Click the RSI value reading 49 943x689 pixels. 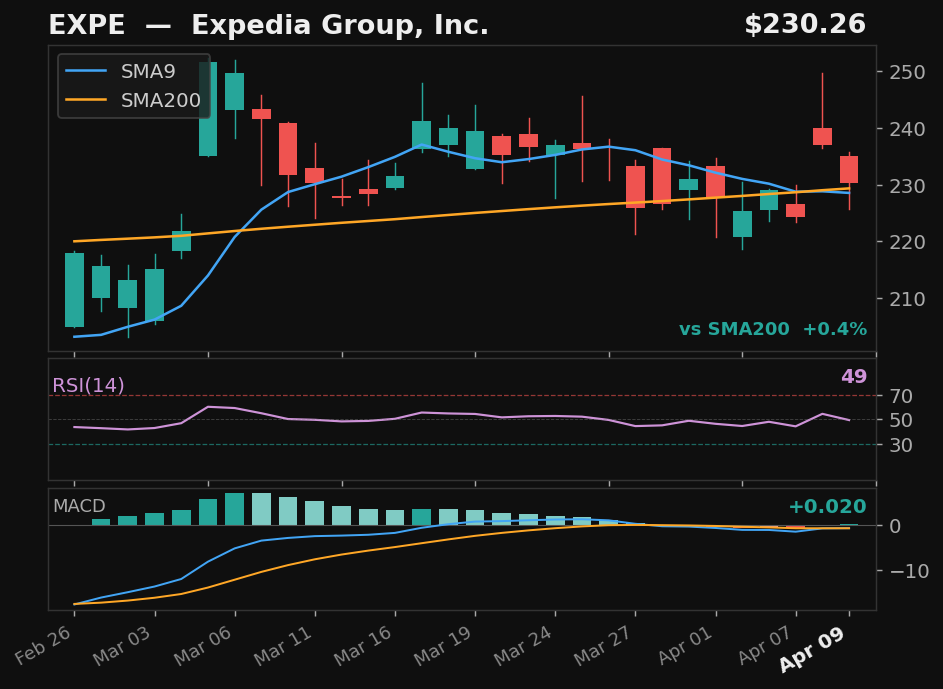pos(853,376)
